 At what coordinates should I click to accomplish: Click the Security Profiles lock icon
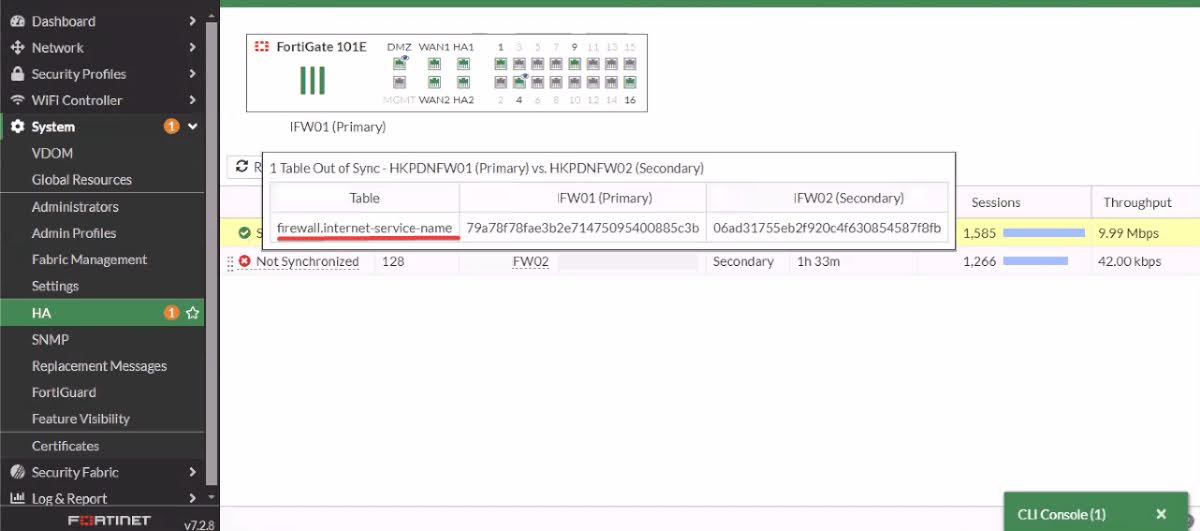[17, 74]
